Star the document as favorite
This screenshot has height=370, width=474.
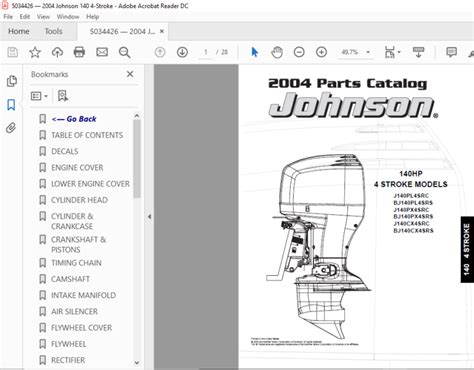pos(35,52)
